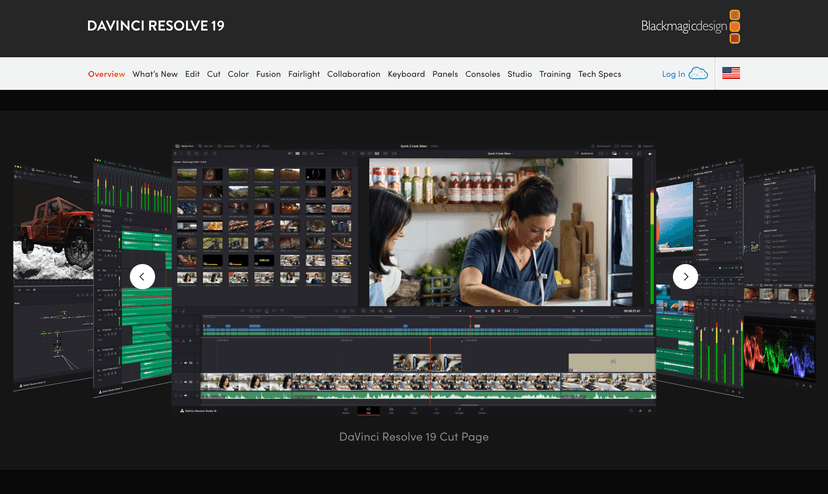Select the small overlay clip on upper track
Screen dimensions: 828x494
click(427, 362)
